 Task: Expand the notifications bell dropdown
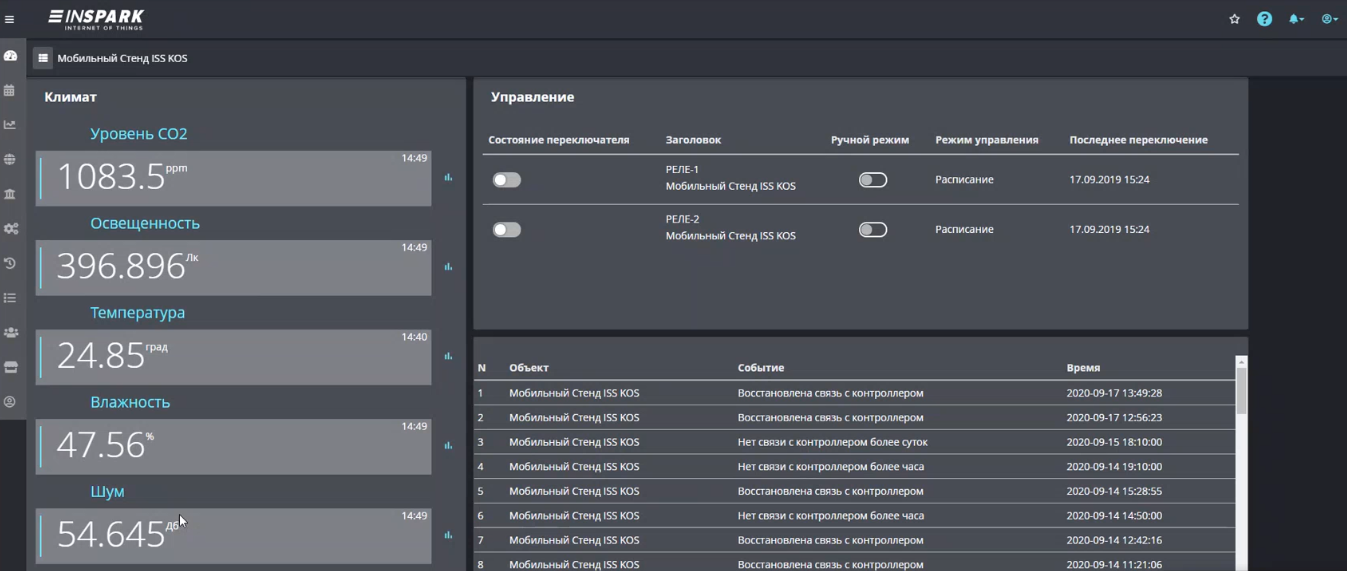[x=1296, y=19]
